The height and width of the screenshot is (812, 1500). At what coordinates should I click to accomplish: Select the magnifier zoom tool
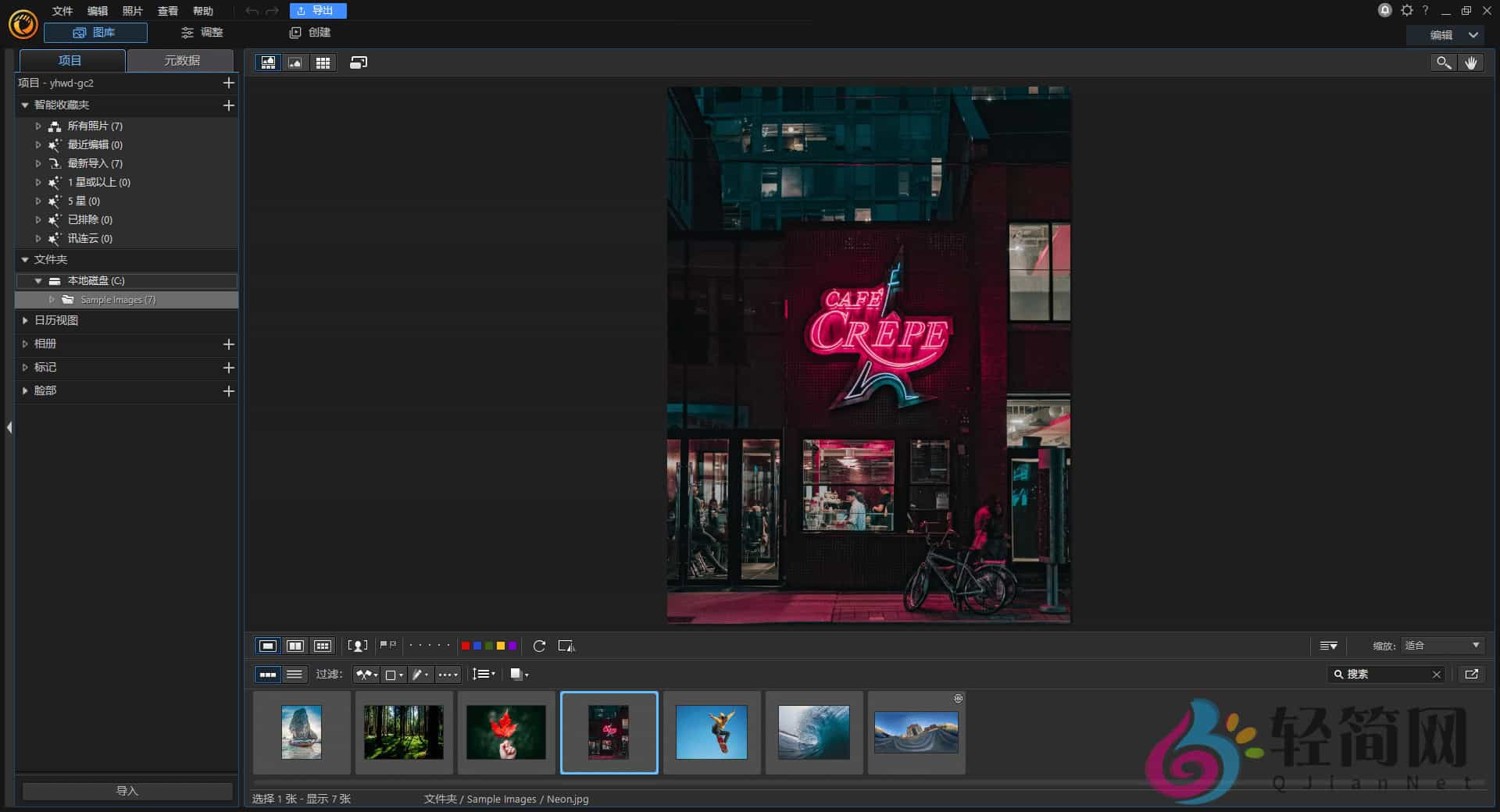[x=1443, y=62]
